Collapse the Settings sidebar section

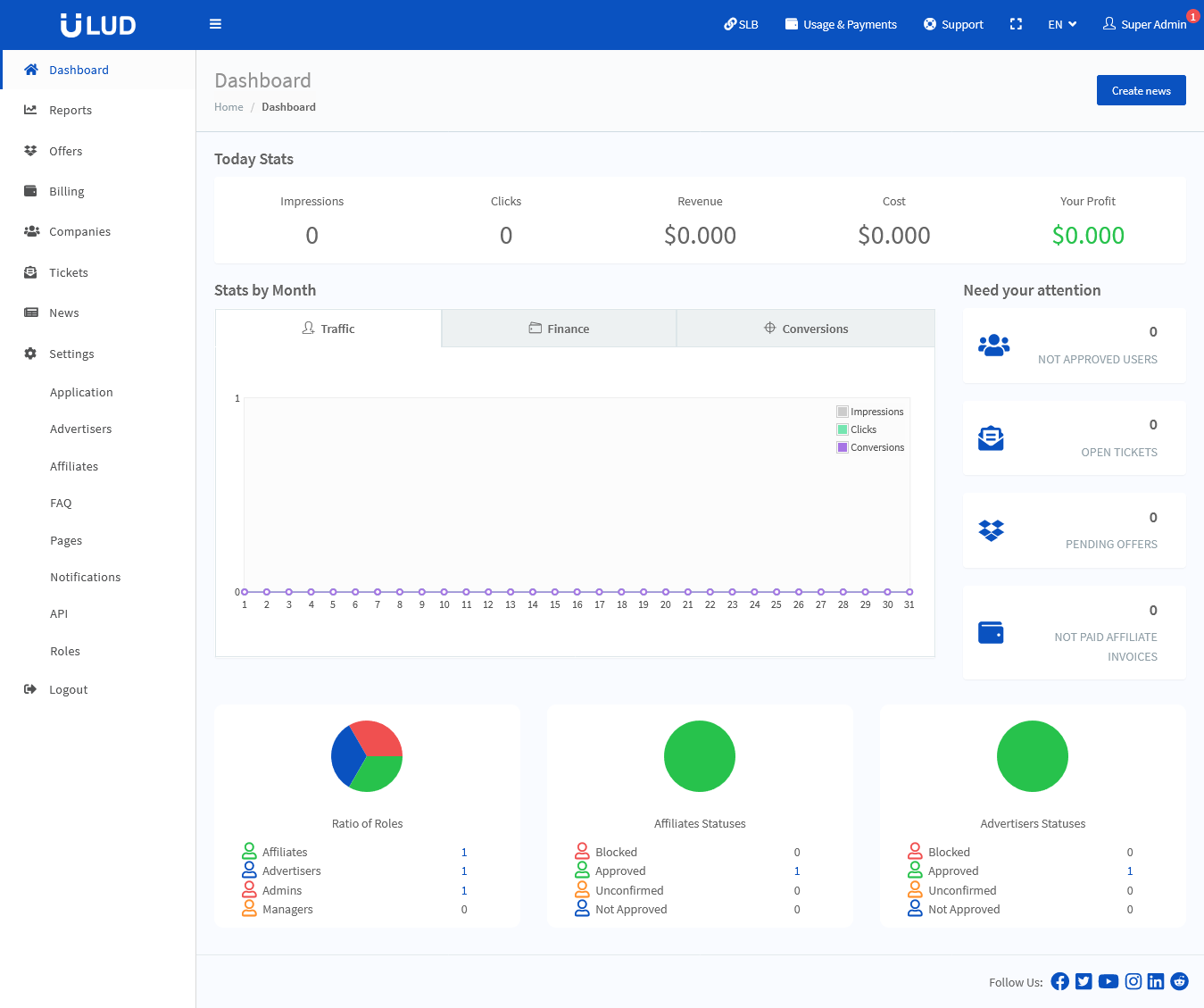[71, 354]
